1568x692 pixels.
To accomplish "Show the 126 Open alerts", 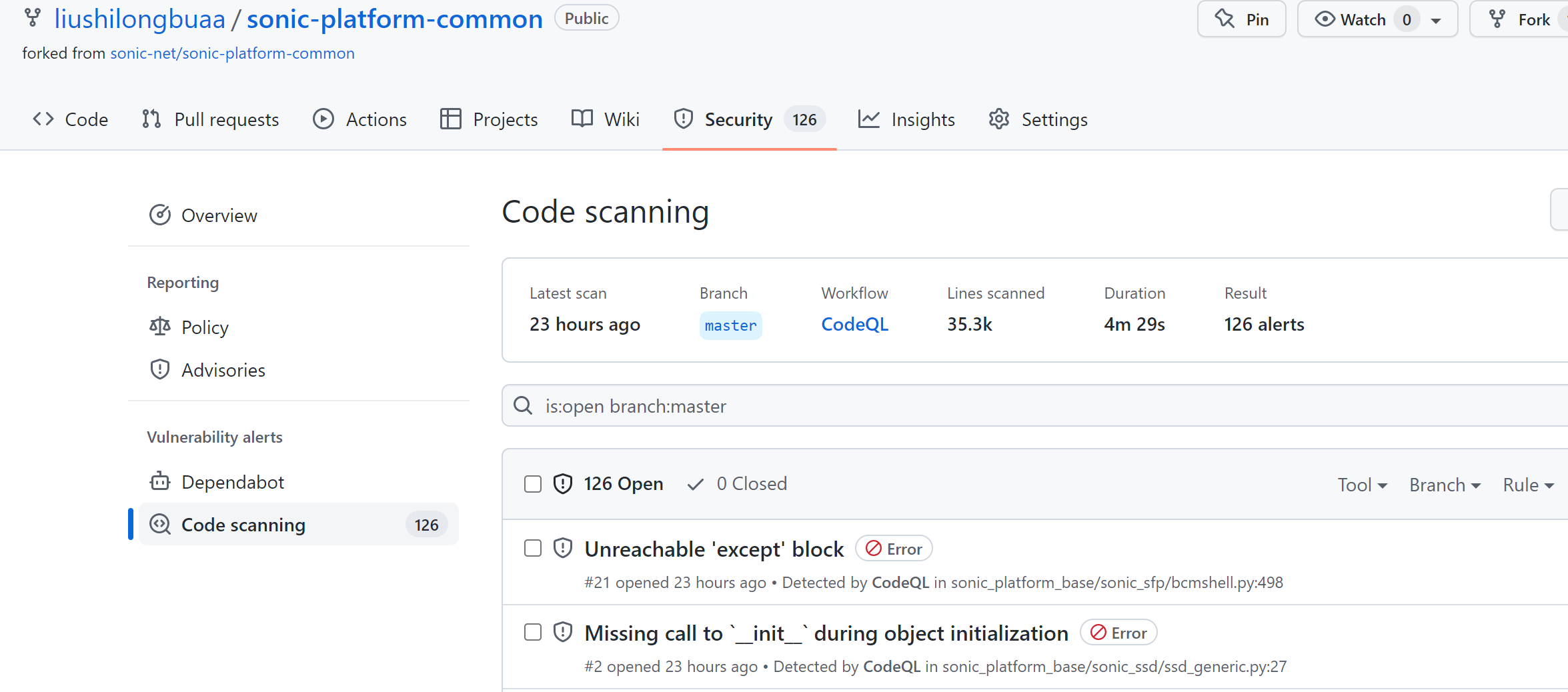I will click(x=608, y=483).
